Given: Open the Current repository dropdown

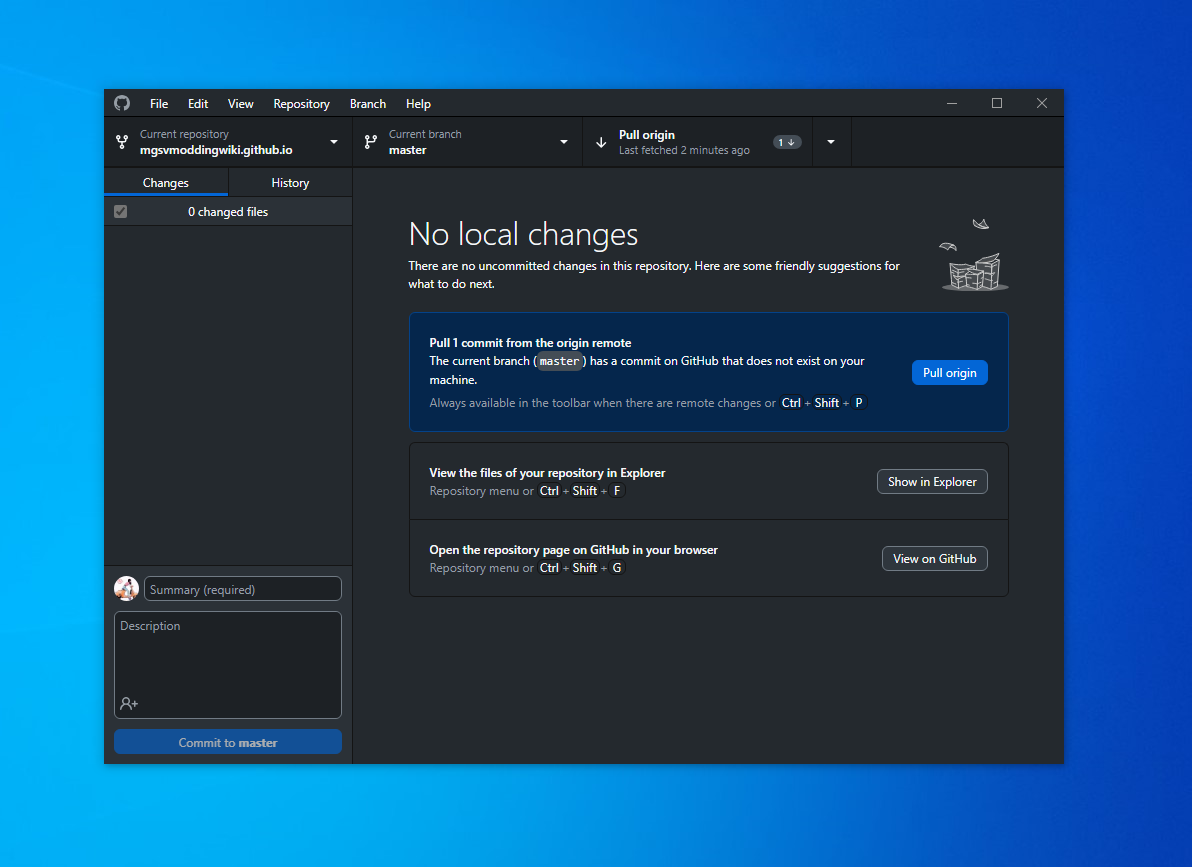Looking at the screenshot, I should pos(333,141).
